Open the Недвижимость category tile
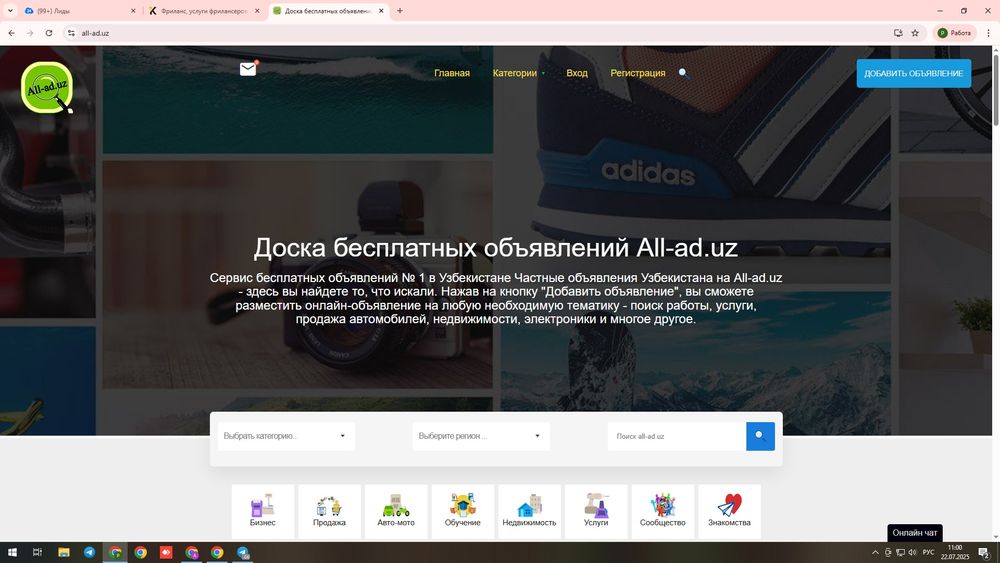1000x563 pixels. (x=529, y=511)
